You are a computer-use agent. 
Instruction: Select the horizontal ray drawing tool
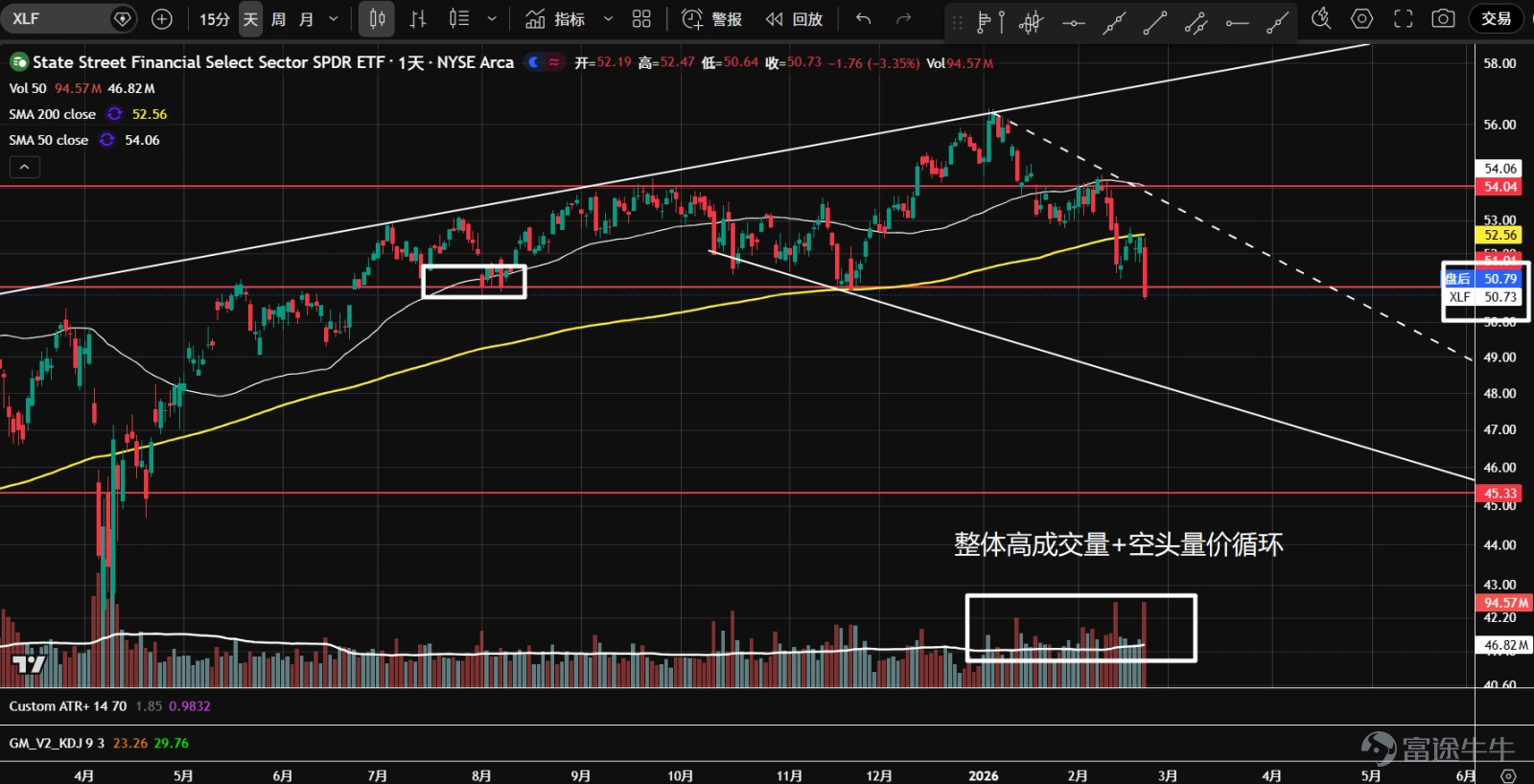click(1237, 21)
